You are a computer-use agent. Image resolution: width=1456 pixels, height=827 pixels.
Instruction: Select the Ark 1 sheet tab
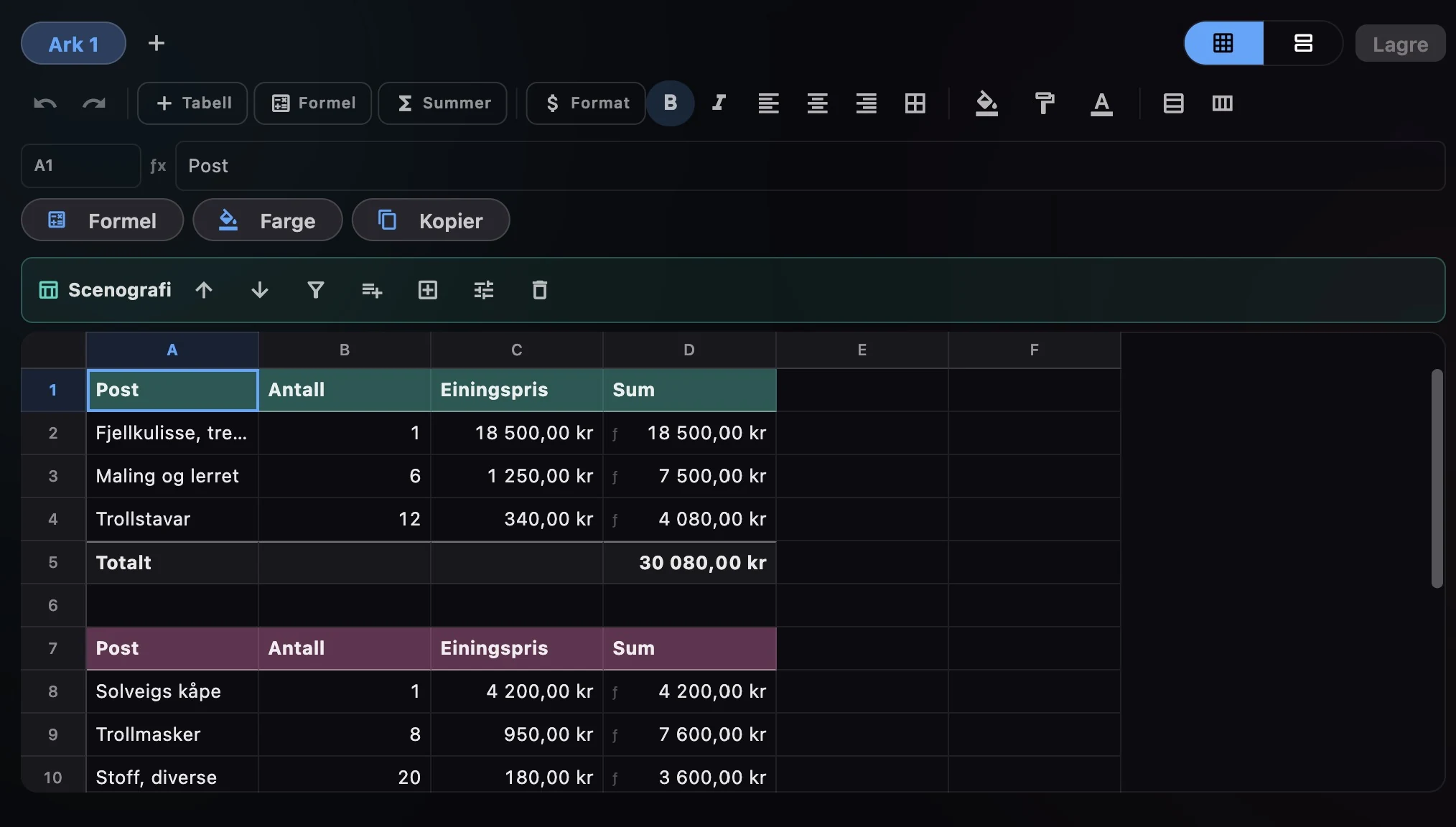[73, 44]
